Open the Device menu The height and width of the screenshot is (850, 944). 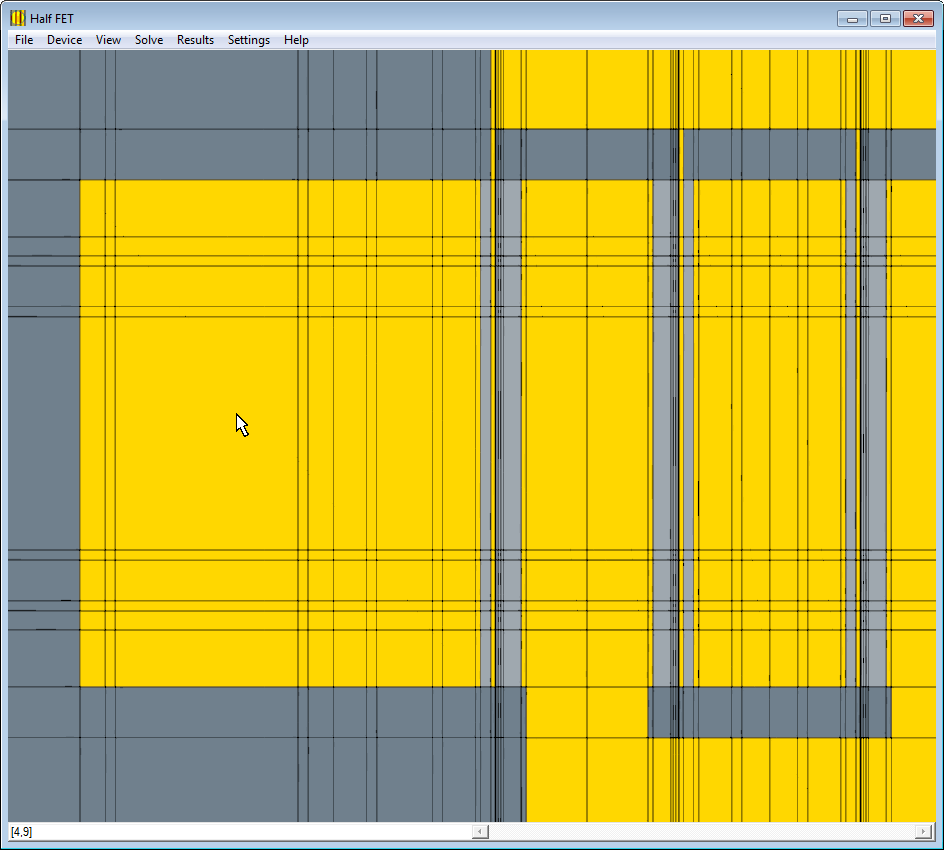tap(64, 40)
